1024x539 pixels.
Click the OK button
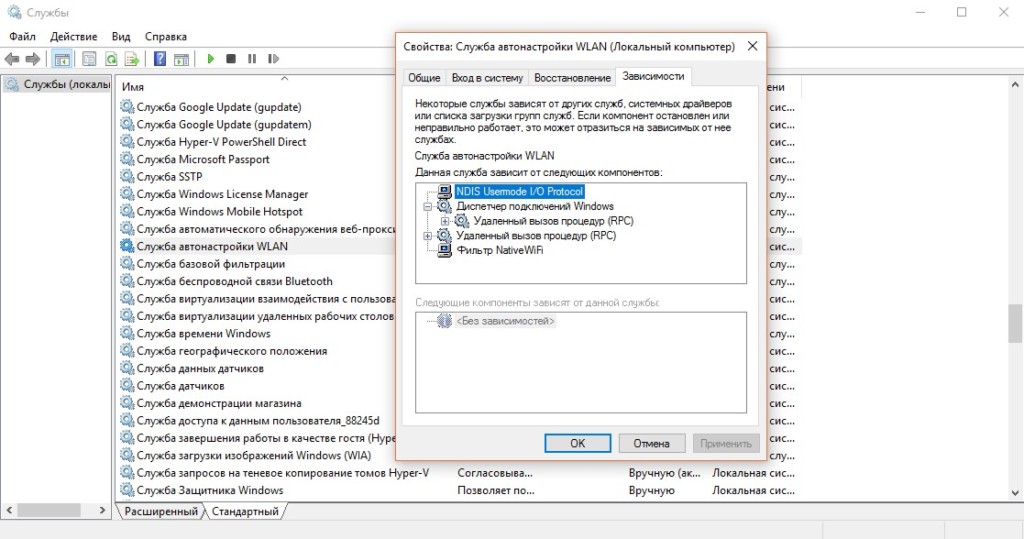tap(577, 443)
